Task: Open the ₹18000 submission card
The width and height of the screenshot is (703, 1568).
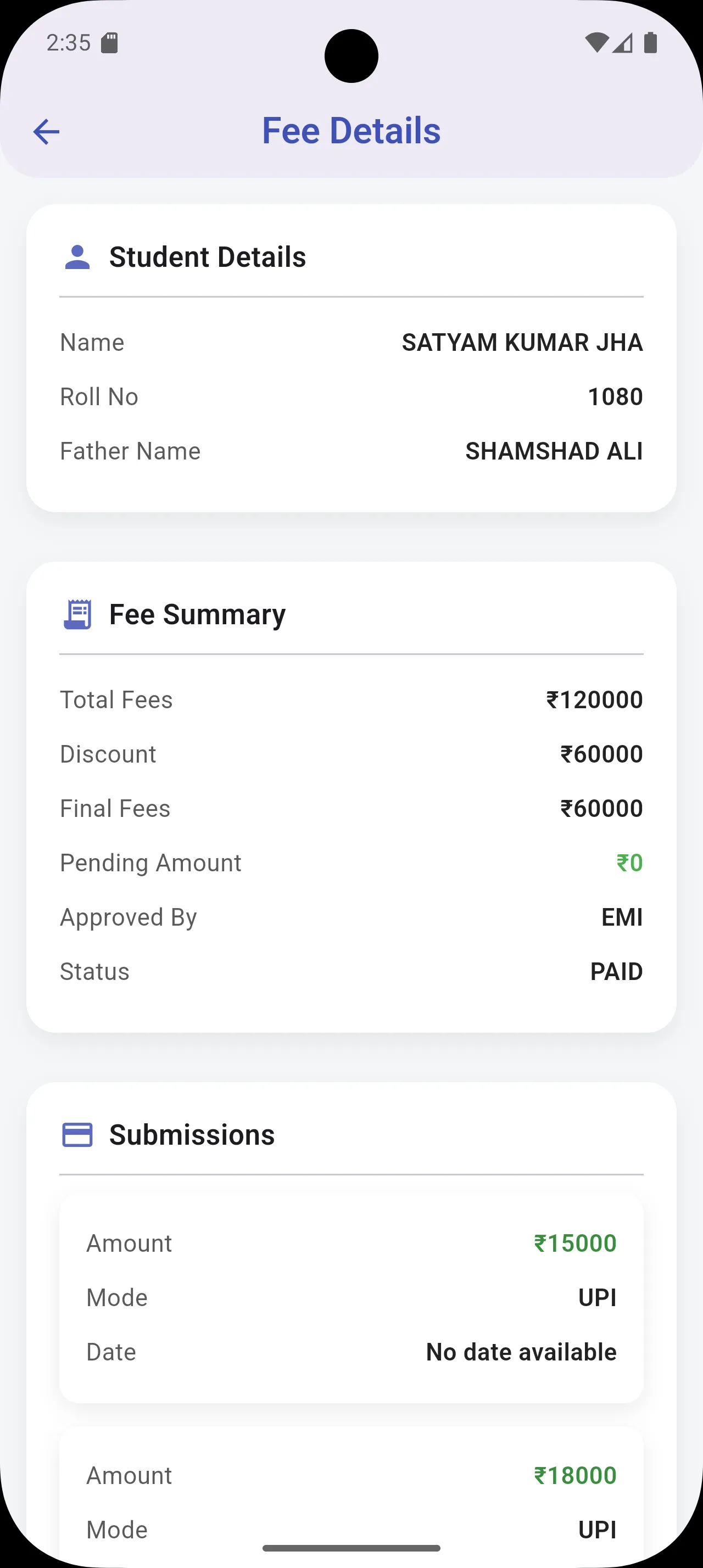Action: coord(351,1497)
